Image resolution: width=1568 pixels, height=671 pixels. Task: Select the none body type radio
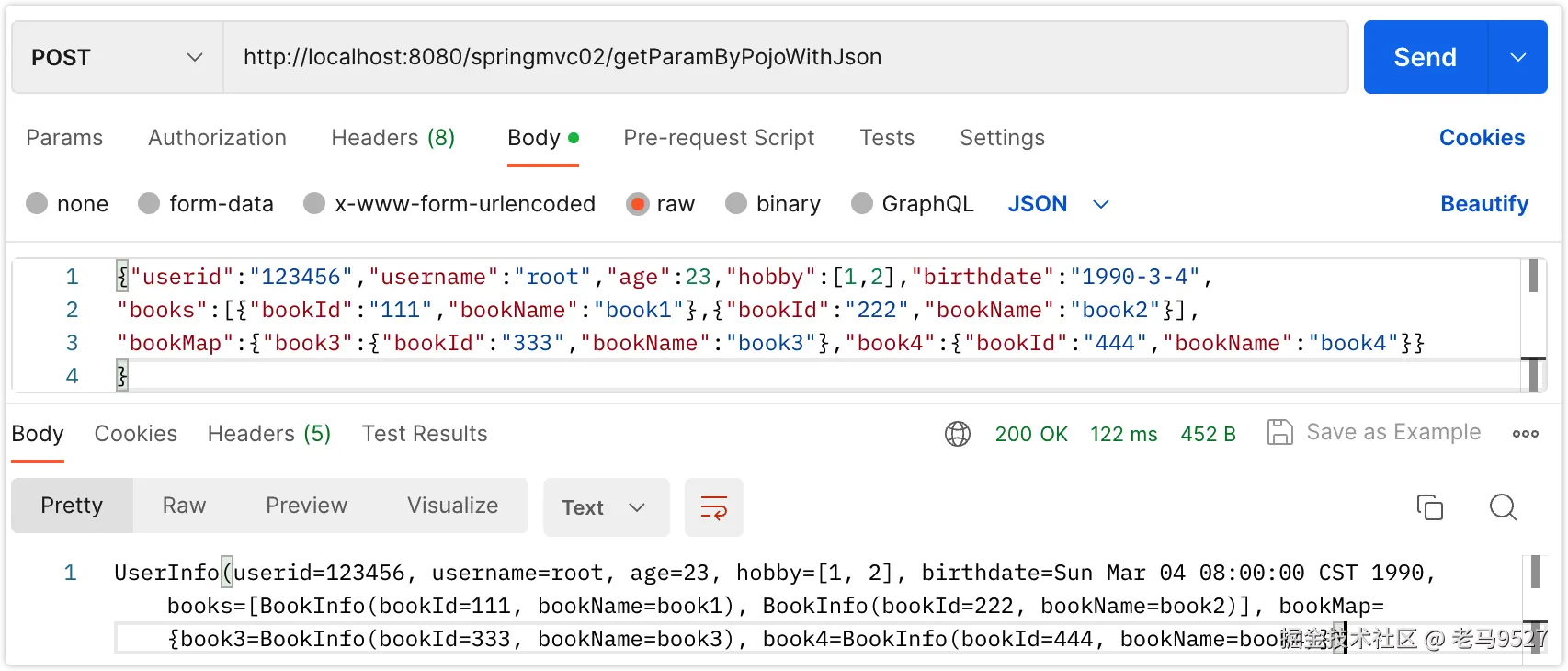[x=38, y=203]
